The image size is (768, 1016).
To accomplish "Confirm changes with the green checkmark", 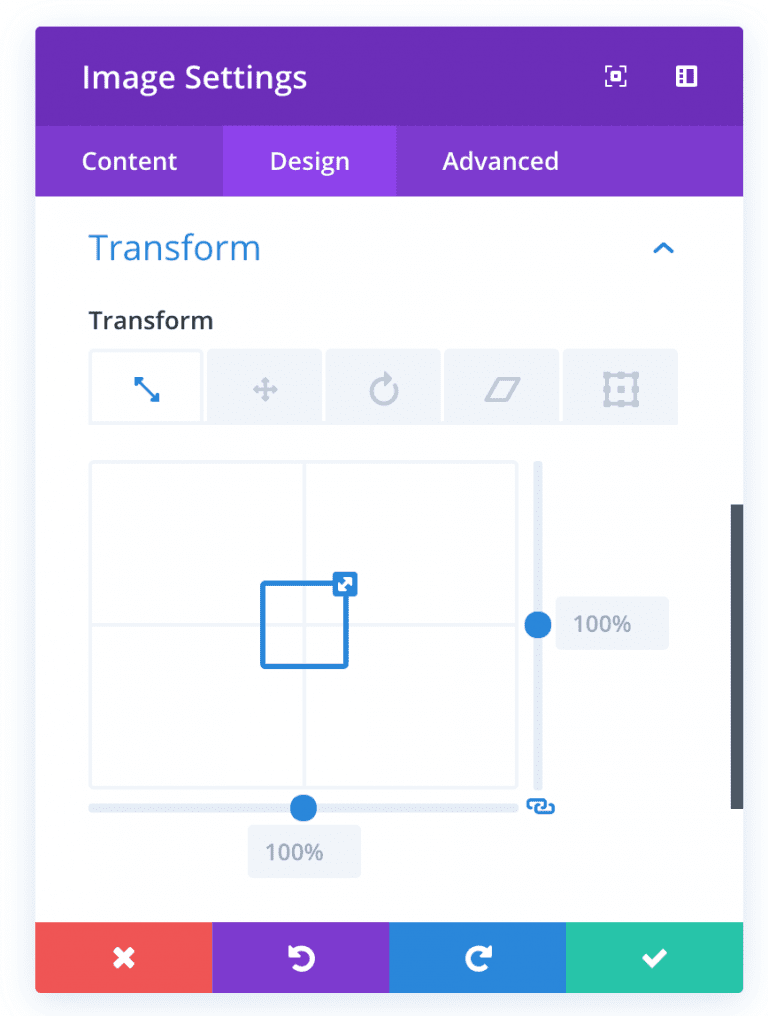I will (654, 957).
